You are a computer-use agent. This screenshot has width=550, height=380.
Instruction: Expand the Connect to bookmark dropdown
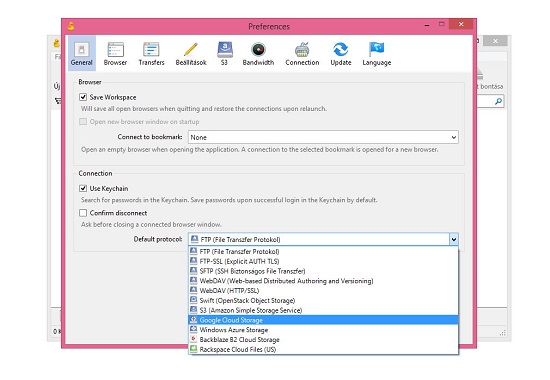tap(323, 137)
